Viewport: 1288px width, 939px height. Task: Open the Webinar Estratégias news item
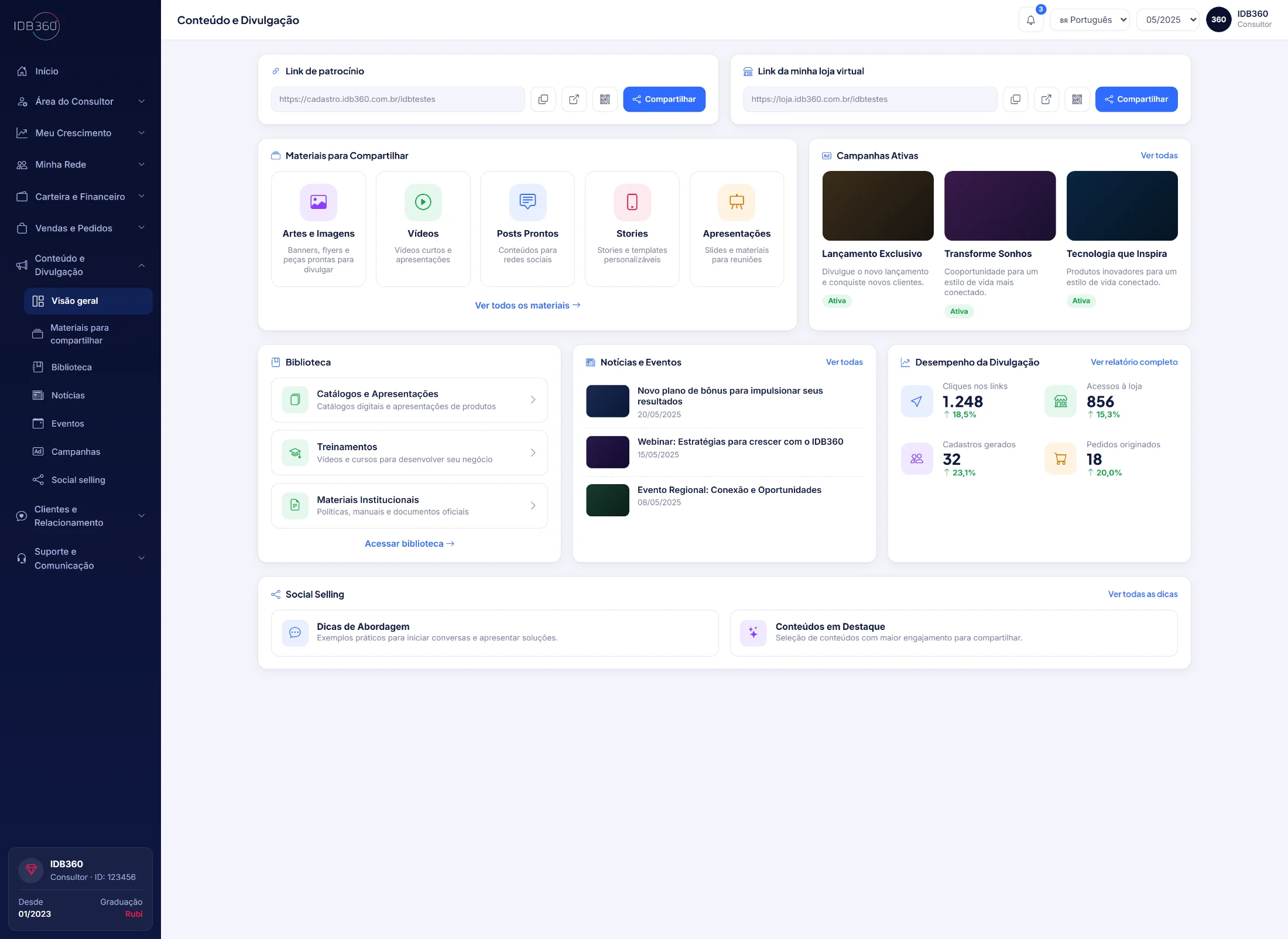click(724, 452)
